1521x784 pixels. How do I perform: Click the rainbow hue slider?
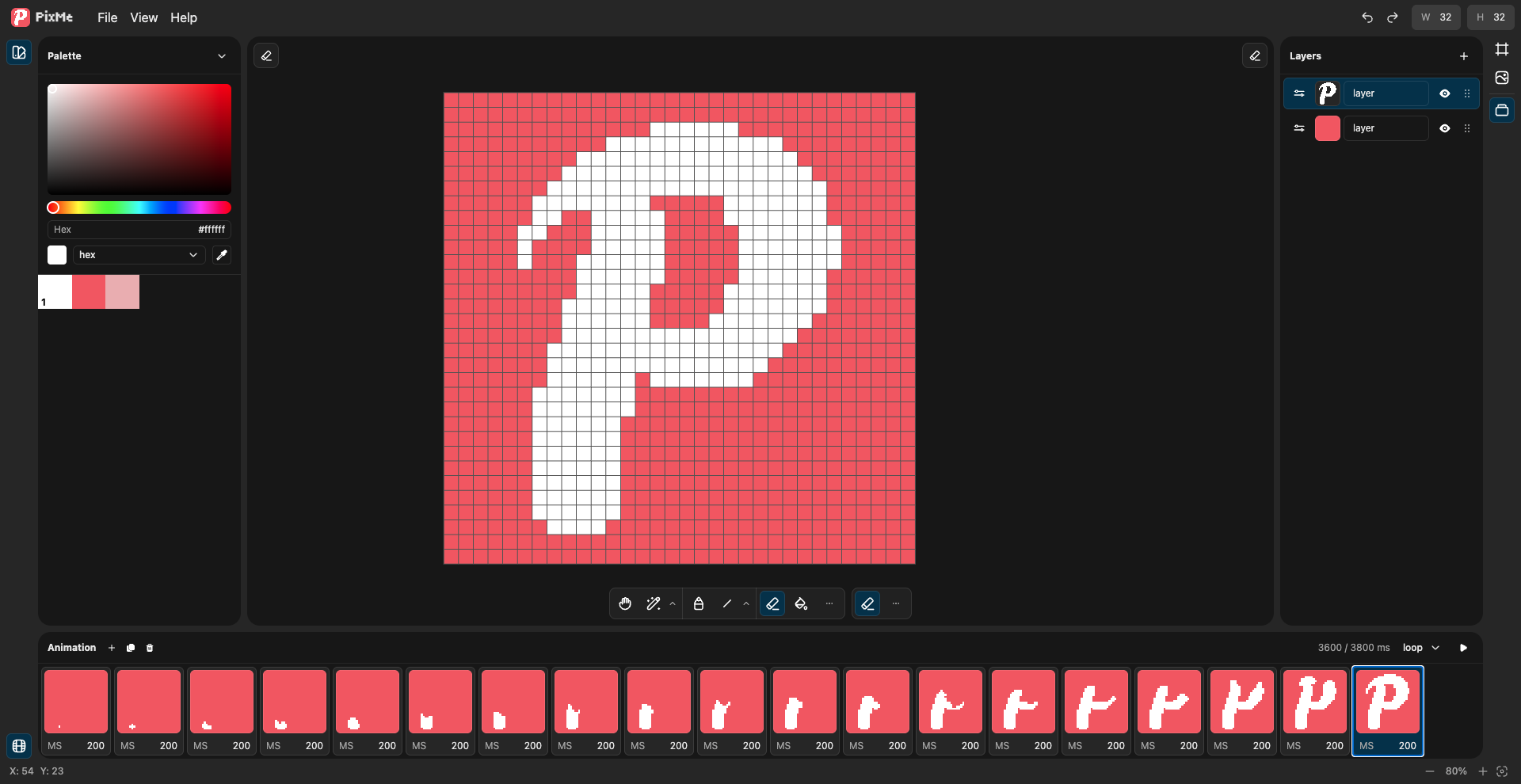[x=139, y=207]
